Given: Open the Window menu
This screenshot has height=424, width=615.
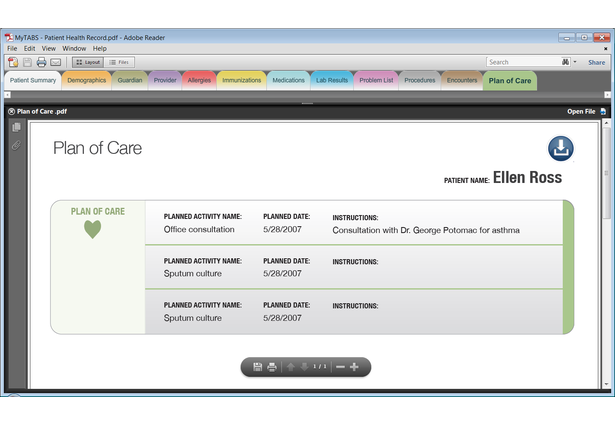Looking at the screenshot, I should click(74, 48).
